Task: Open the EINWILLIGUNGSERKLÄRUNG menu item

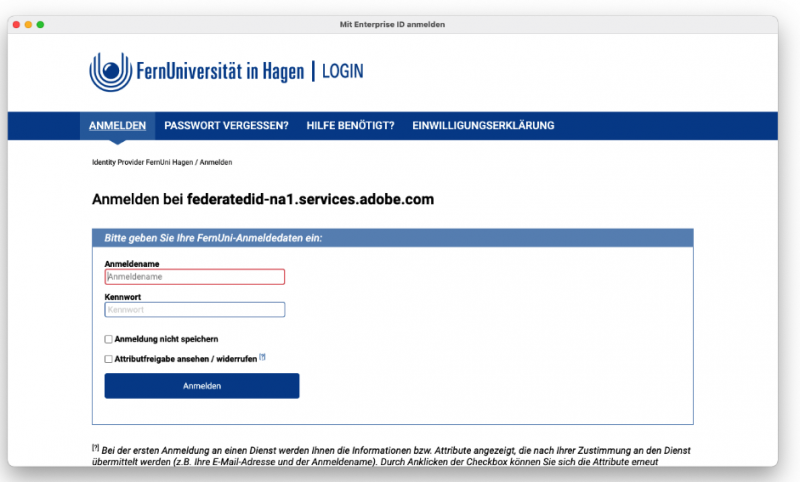Action: (x=483, y=125)
